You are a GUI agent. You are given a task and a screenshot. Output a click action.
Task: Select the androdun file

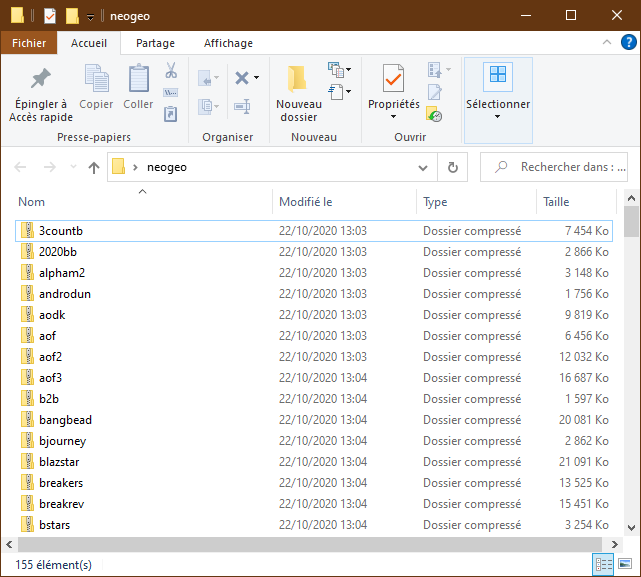(314, 294)
